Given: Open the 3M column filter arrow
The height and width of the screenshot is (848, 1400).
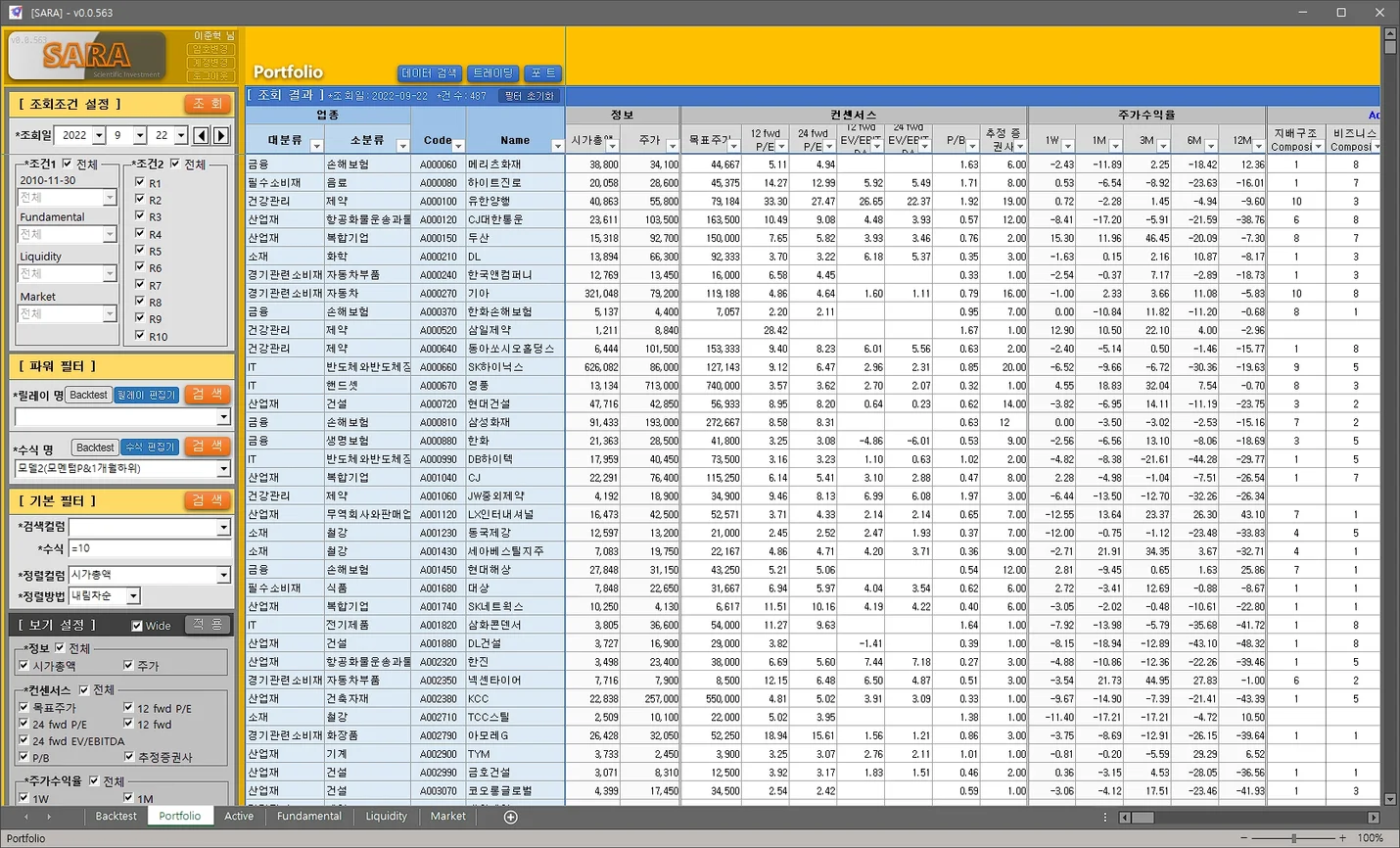Looking at the screenshot, I should click(x=1163, y=146).
